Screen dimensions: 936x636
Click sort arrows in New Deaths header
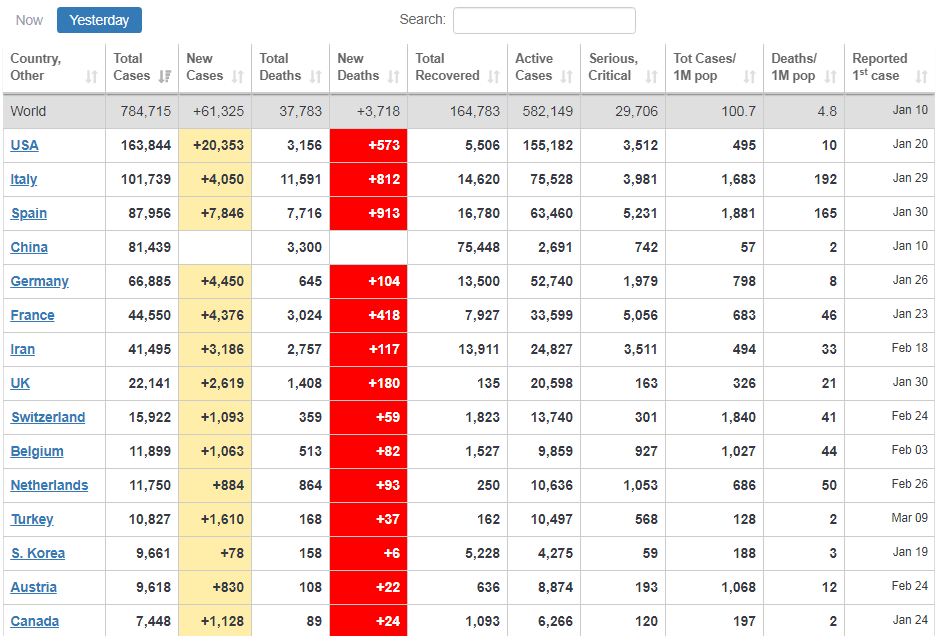(394, 77)
